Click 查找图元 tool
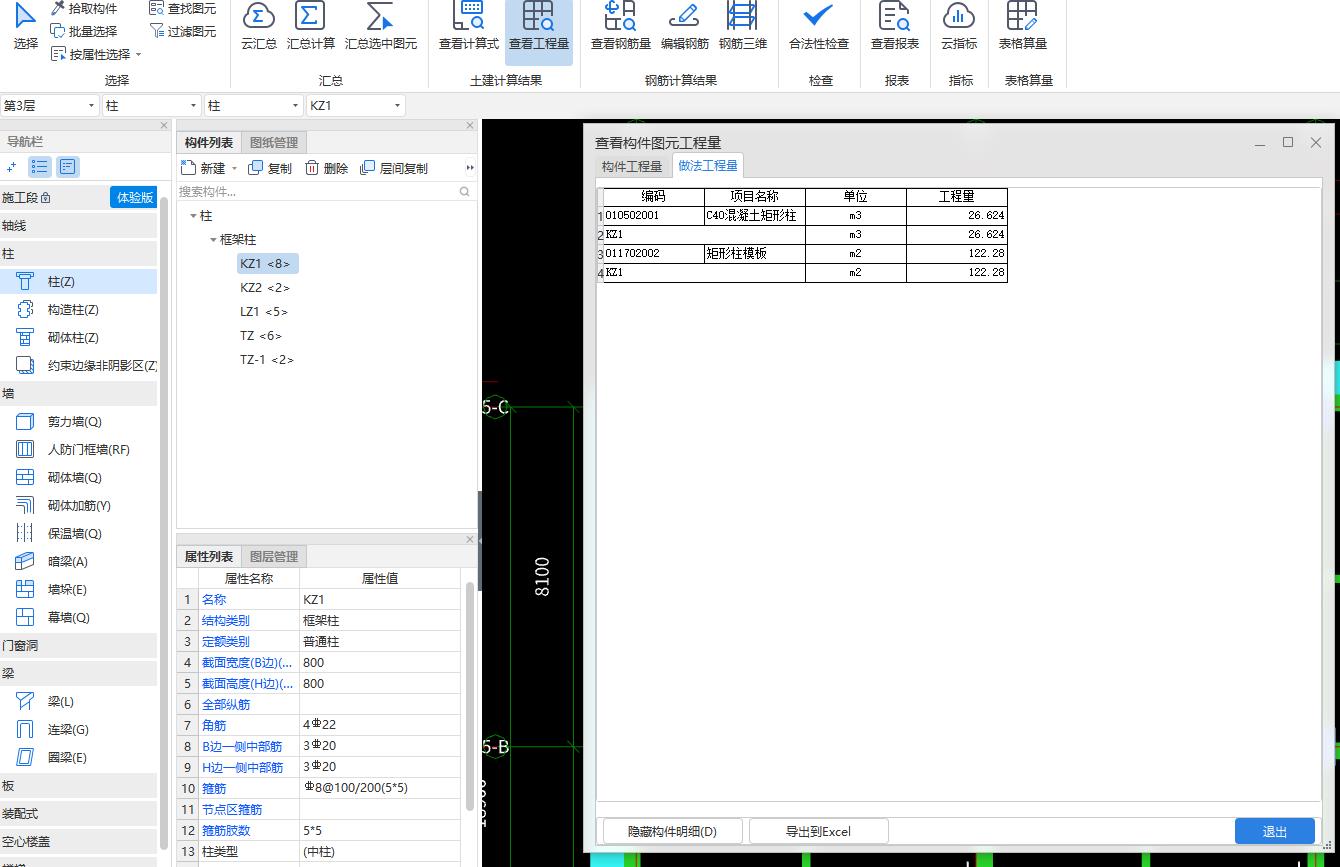1340x867 pixels. click(182, 8)
